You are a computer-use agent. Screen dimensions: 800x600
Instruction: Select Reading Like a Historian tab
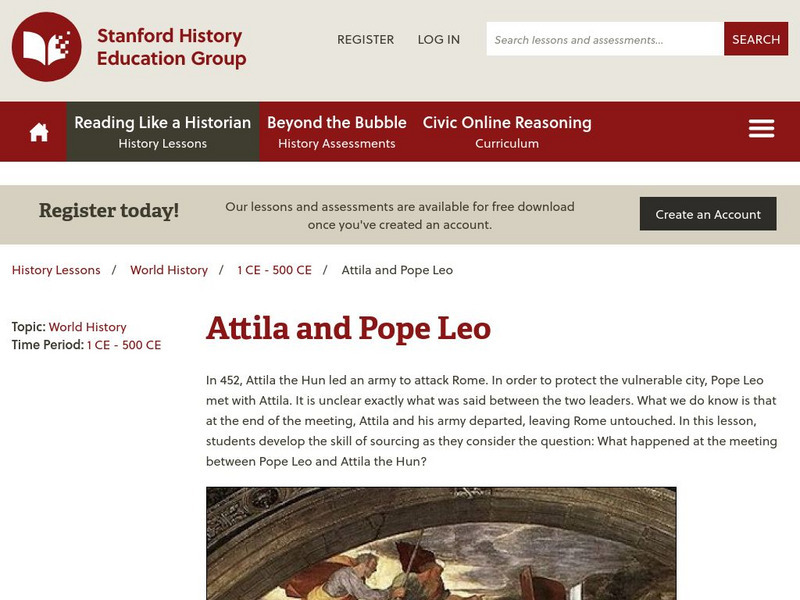163,131
